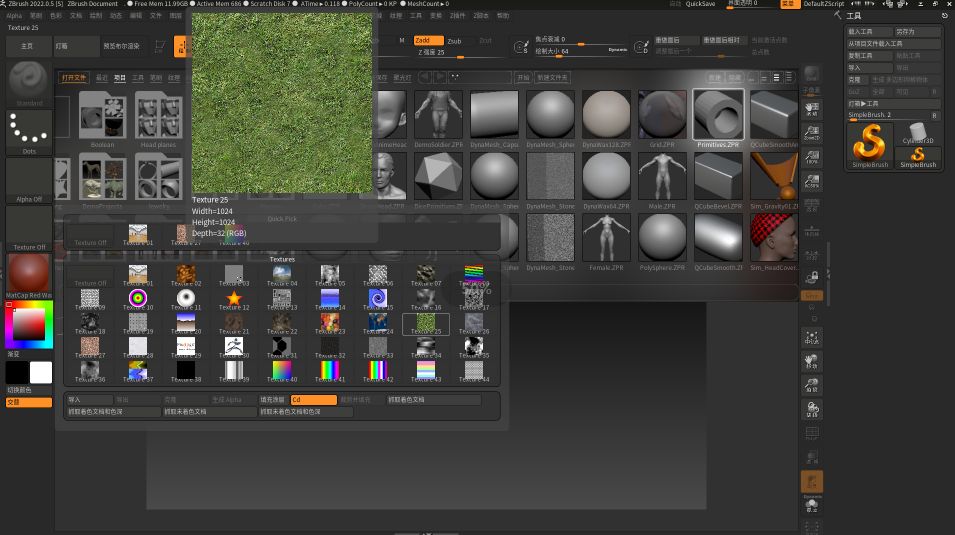The image size is (955, 535).
Task: Click 另存为 in Tool palette
Action: point(917,32)
